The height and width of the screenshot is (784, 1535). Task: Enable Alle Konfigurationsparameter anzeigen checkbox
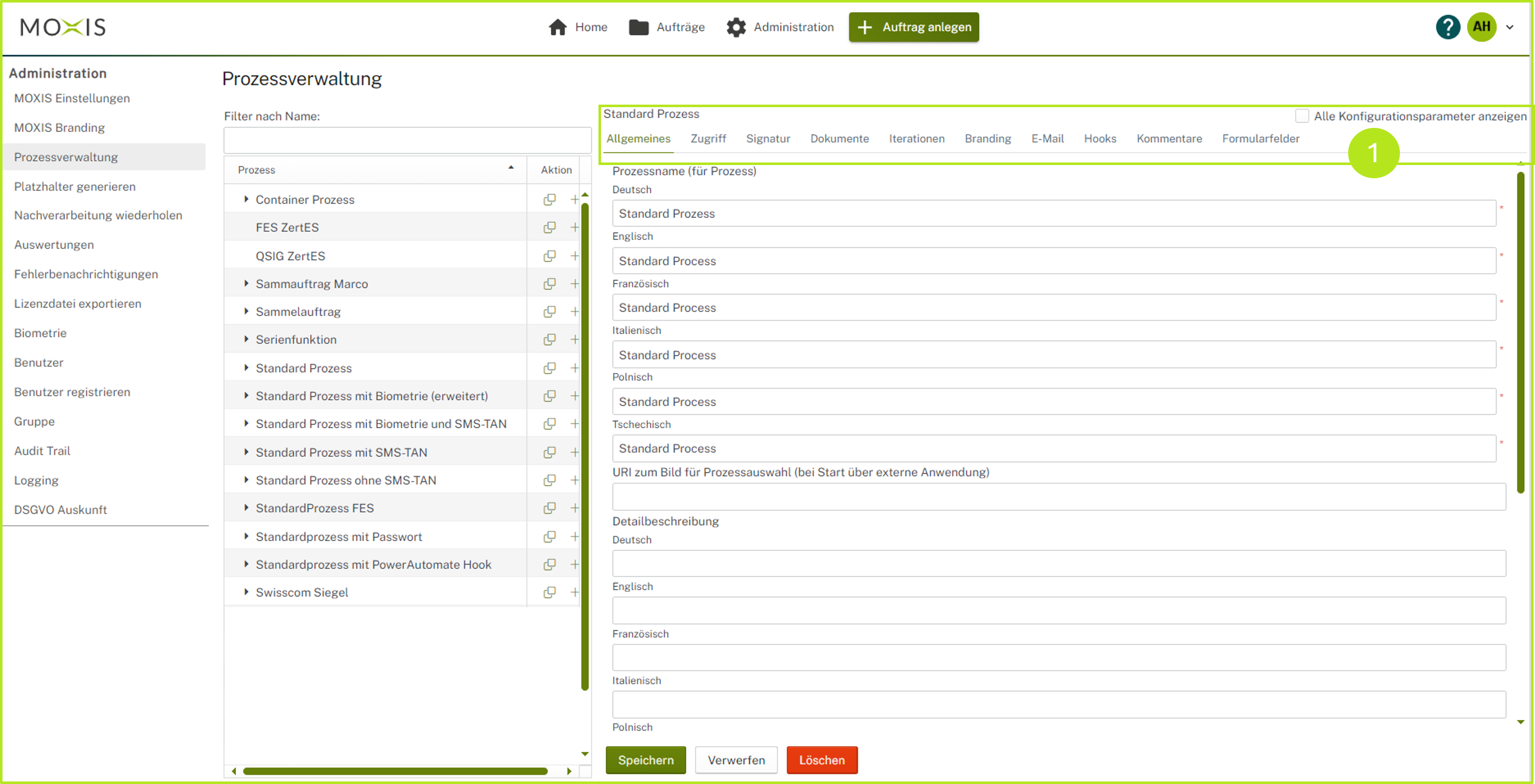1302,116
